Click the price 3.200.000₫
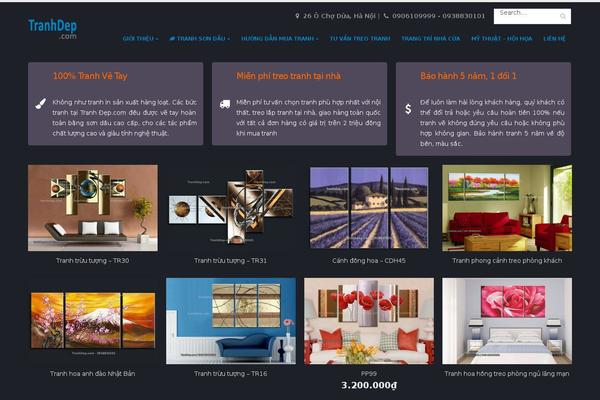Screen dimensions: 600x400 click(369, 385)
